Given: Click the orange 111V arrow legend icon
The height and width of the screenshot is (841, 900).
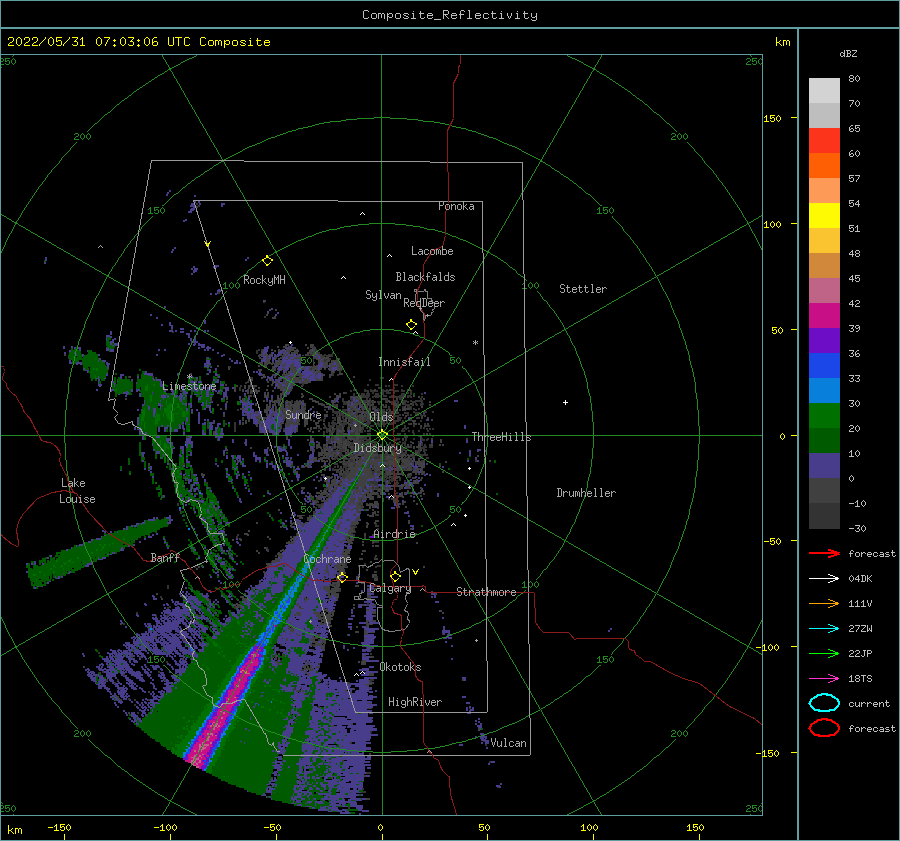Looking at the screenshot, I should point(824,603).
